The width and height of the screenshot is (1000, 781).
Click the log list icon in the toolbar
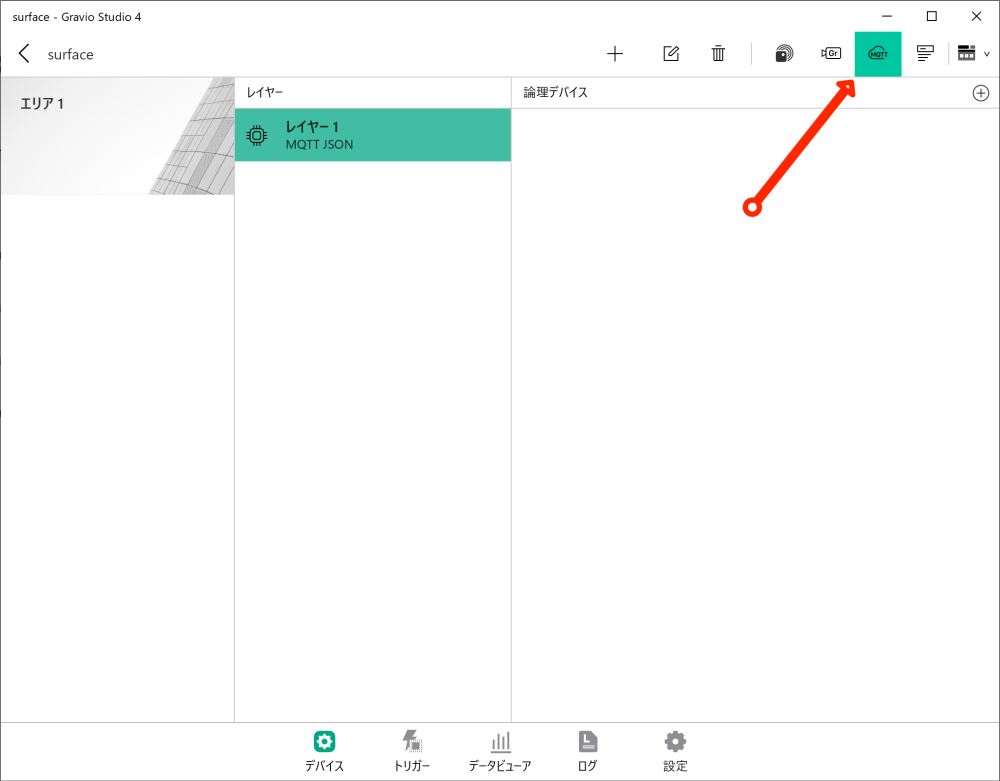pos(925,53)
